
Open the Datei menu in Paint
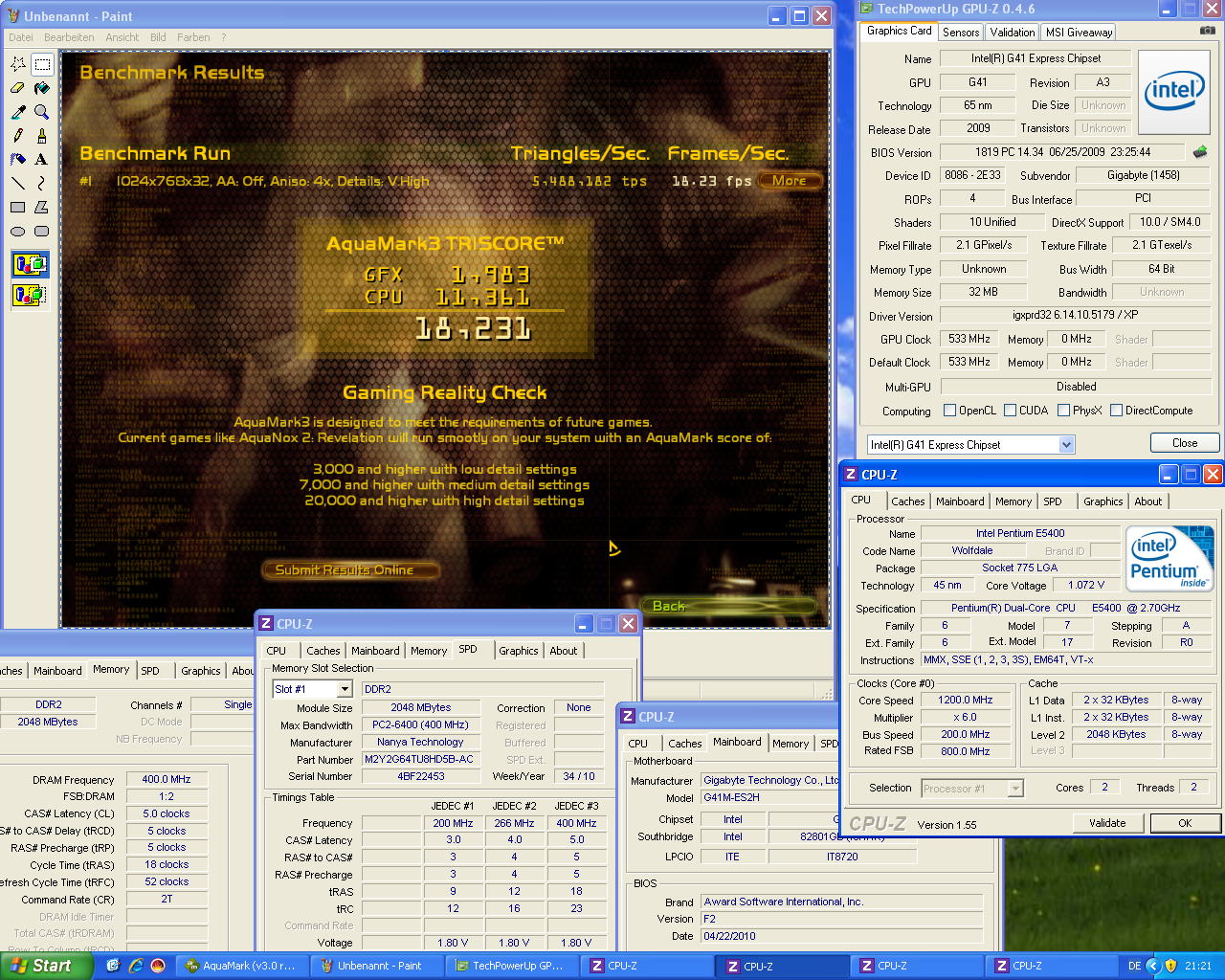pos(20,37)
